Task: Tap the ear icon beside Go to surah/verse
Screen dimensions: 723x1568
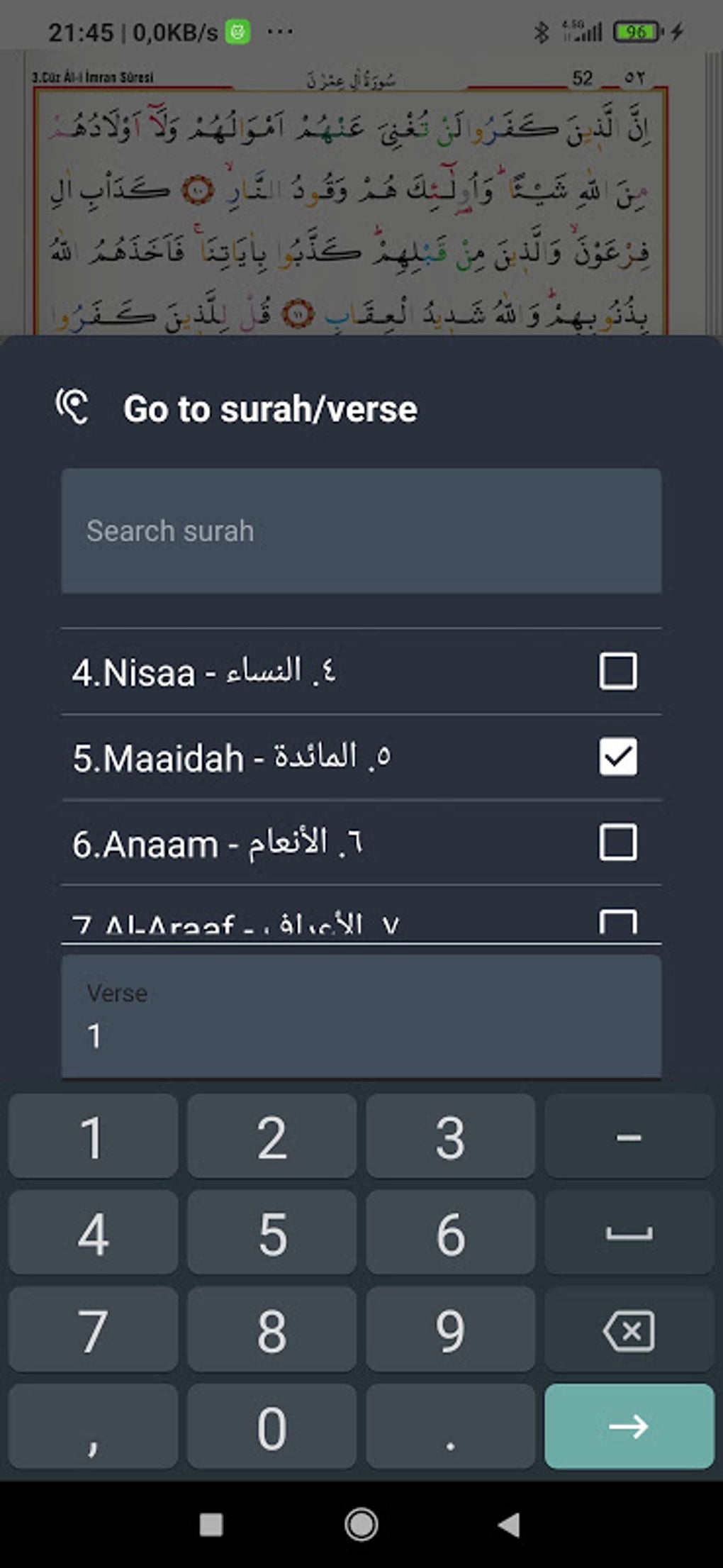Action: click(72, 407)
